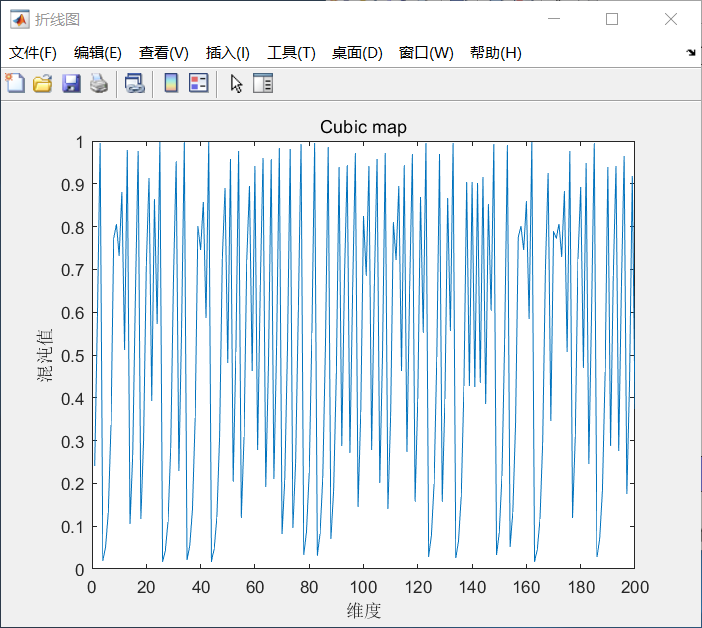
Task: Click the window title text 折线图
Action: (57, 20)
